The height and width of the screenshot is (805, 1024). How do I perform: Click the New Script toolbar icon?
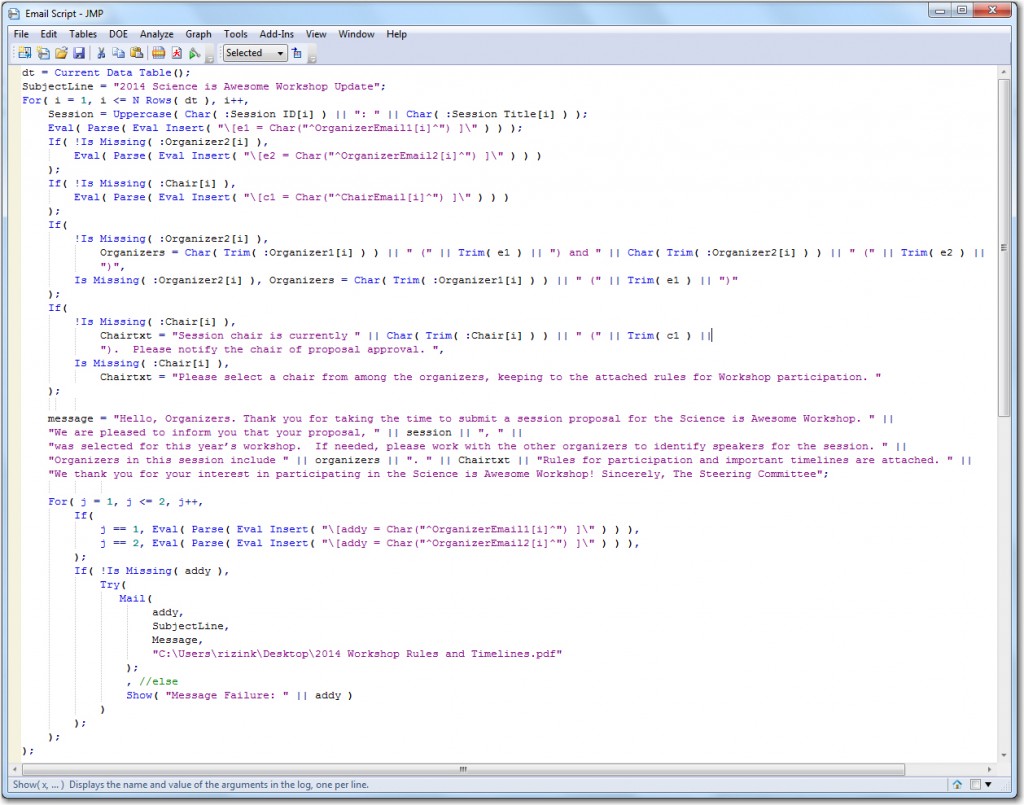pyautogui.click(x=43, y=53)
